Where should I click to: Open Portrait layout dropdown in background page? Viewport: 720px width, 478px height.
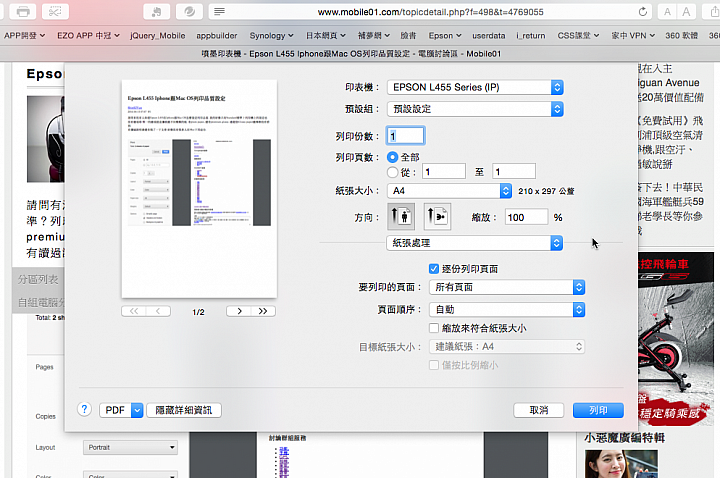pos(130,447)
